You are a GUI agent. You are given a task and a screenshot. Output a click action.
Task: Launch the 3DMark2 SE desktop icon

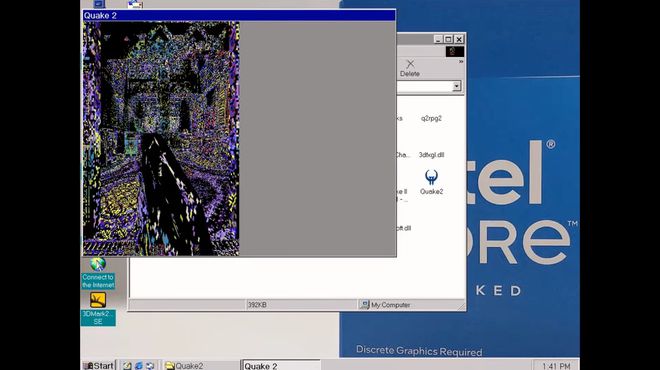[98, 309]
